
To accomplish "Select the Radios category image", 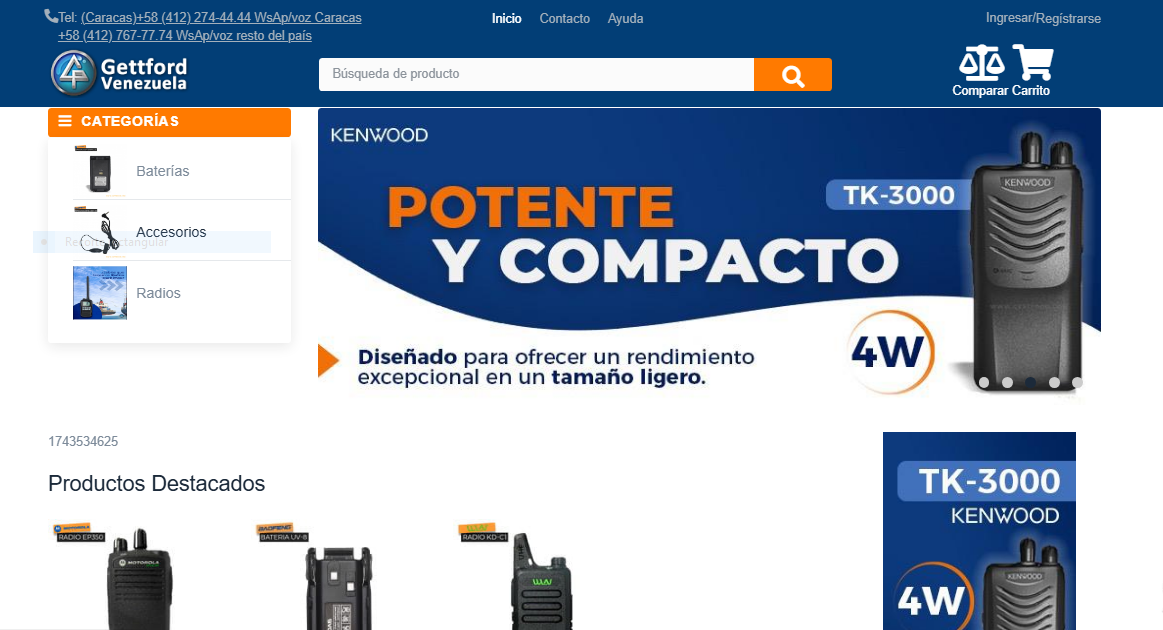I will coord(99,293).
